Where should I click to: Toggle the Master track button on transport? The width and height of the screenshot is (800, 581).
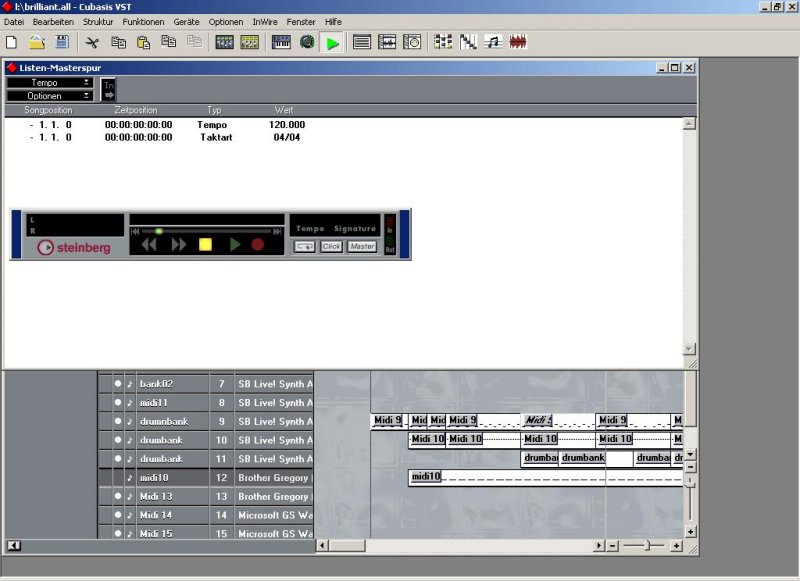pos(362,247)
